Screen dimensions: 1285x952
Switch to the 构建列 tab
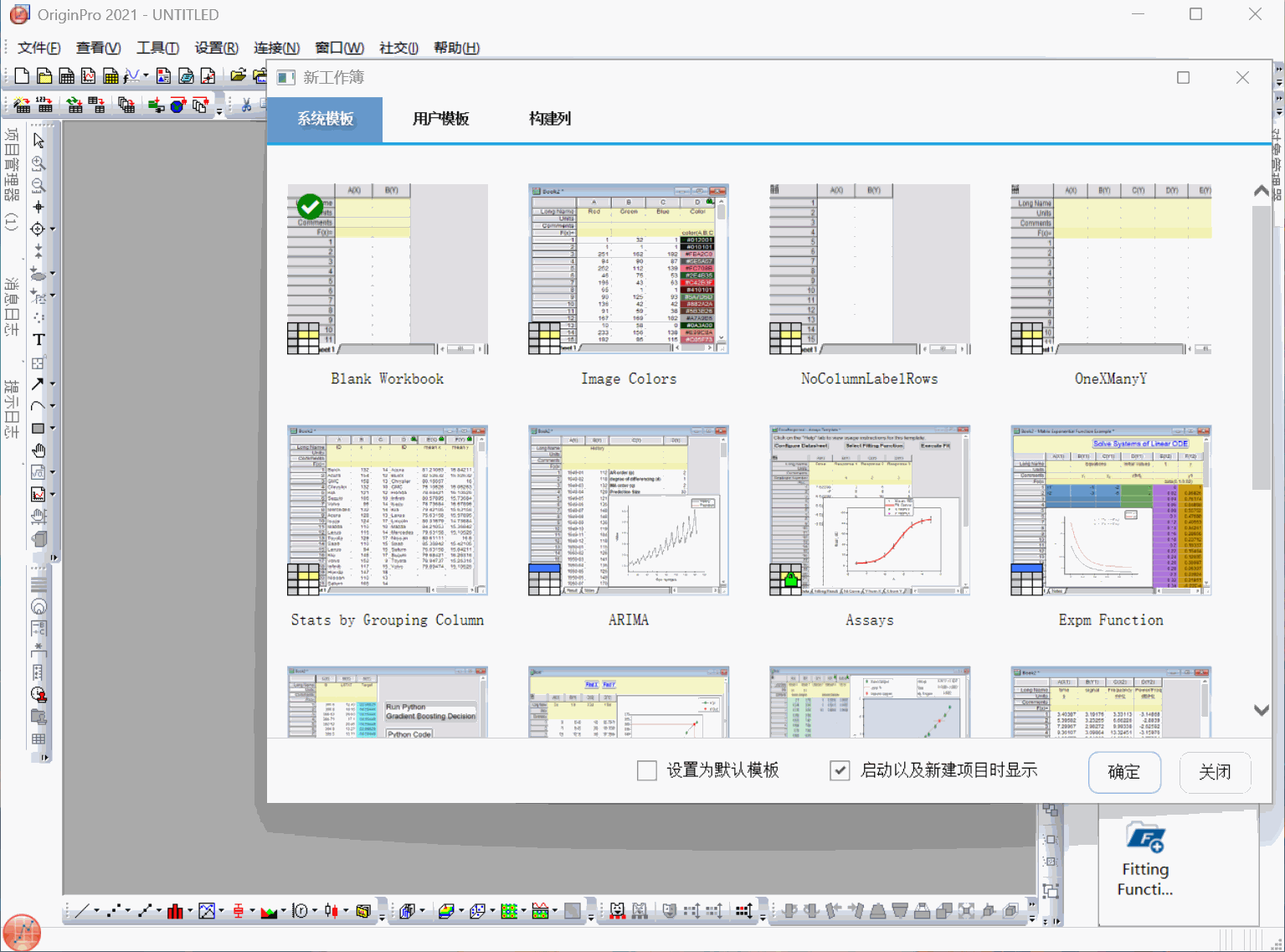pyautogui.click(x=549, y=119)
